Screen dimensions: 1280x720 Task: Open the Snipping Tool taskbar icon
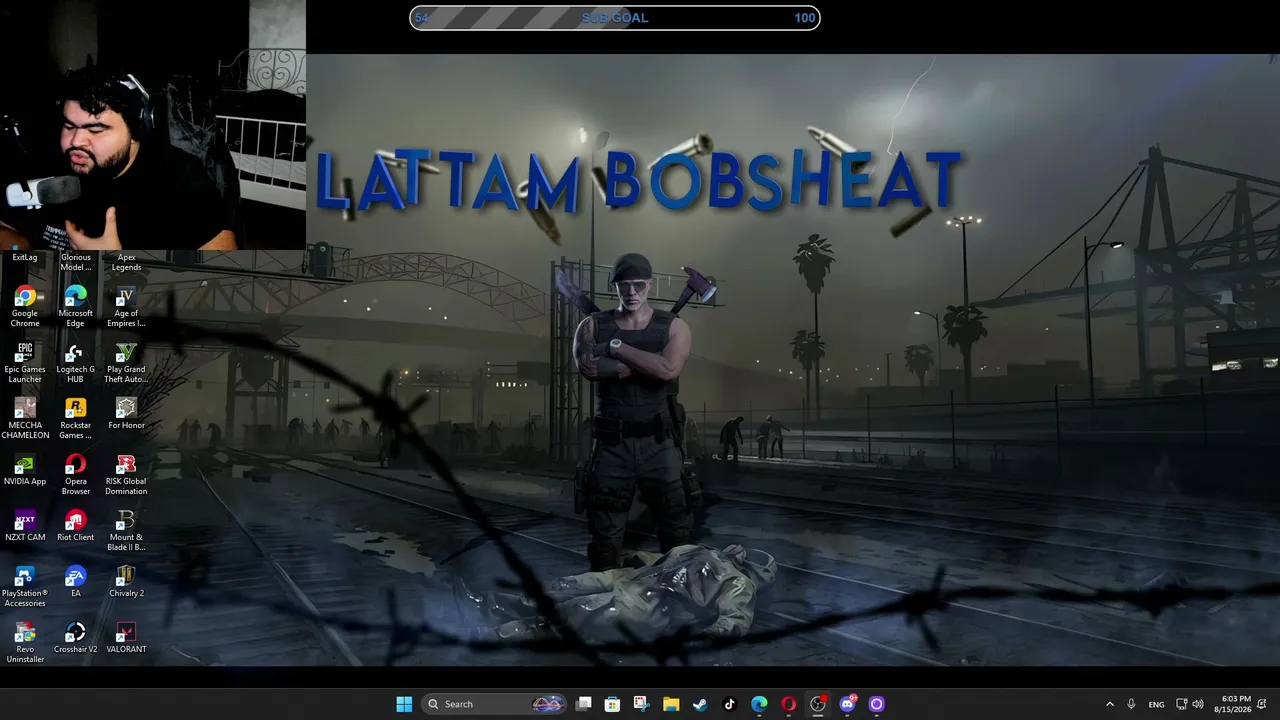pos(641,704)
